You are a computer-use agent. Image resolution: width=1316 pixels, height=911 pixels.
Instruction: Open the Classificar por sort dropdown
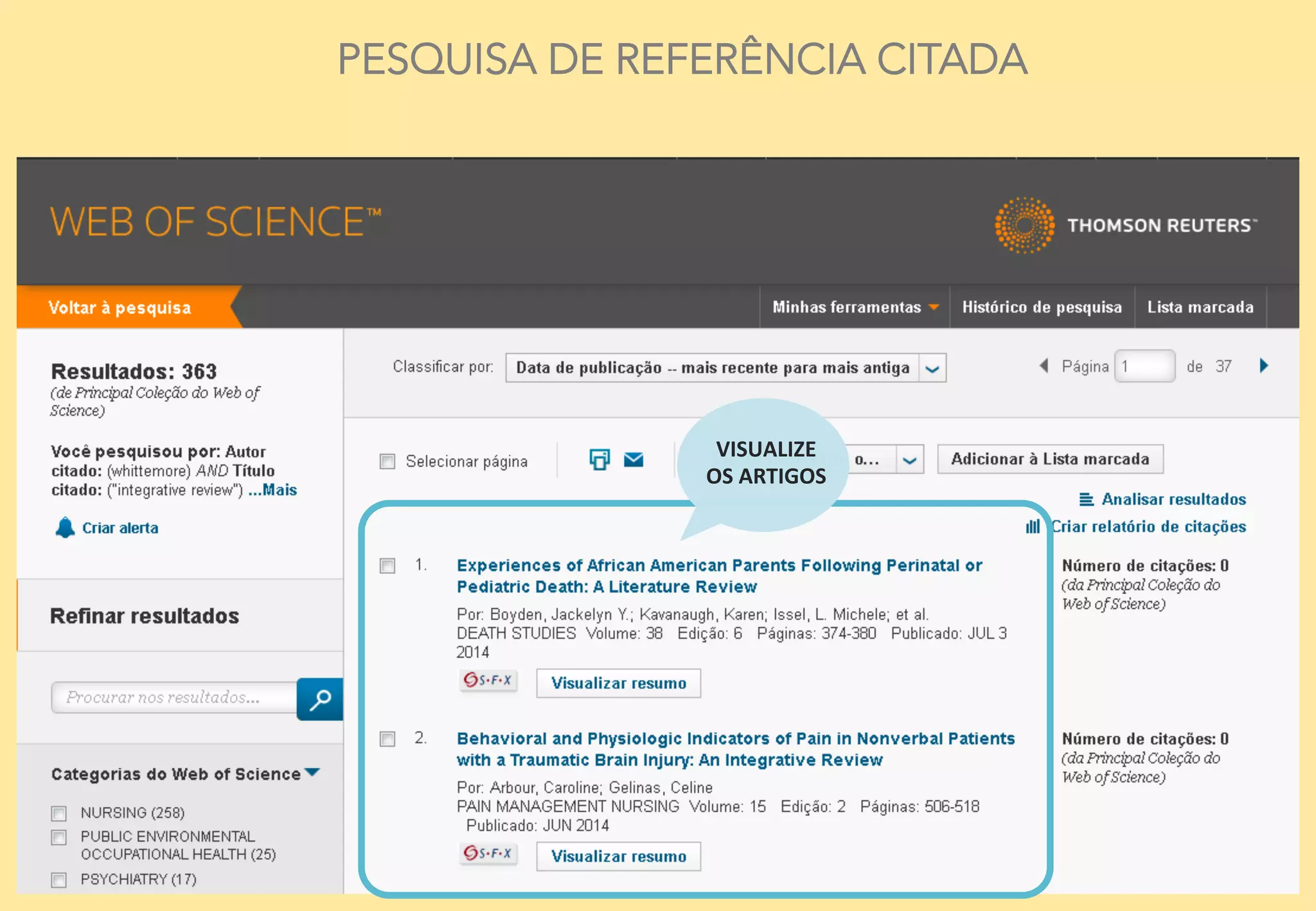(725, 368)
